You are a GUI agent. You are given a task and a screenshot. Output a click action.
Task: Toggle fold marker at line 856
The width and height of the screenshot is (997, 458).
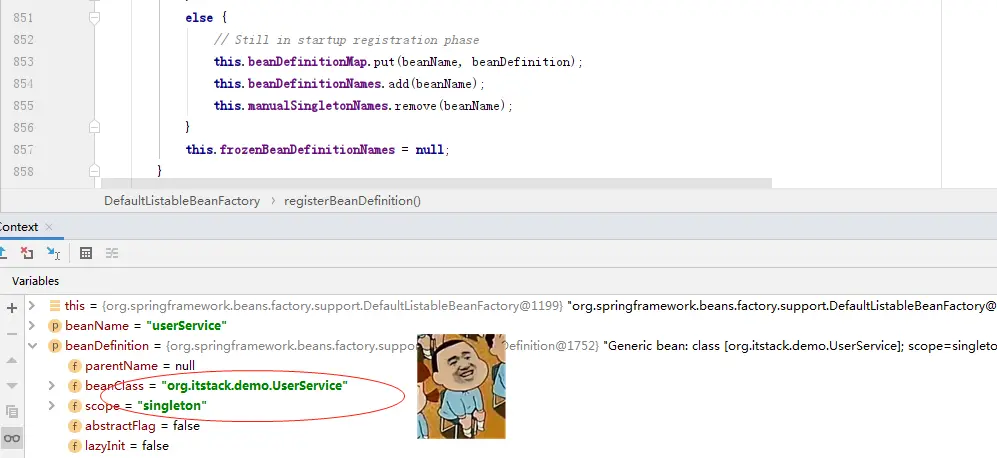click(x=94, y=127)
